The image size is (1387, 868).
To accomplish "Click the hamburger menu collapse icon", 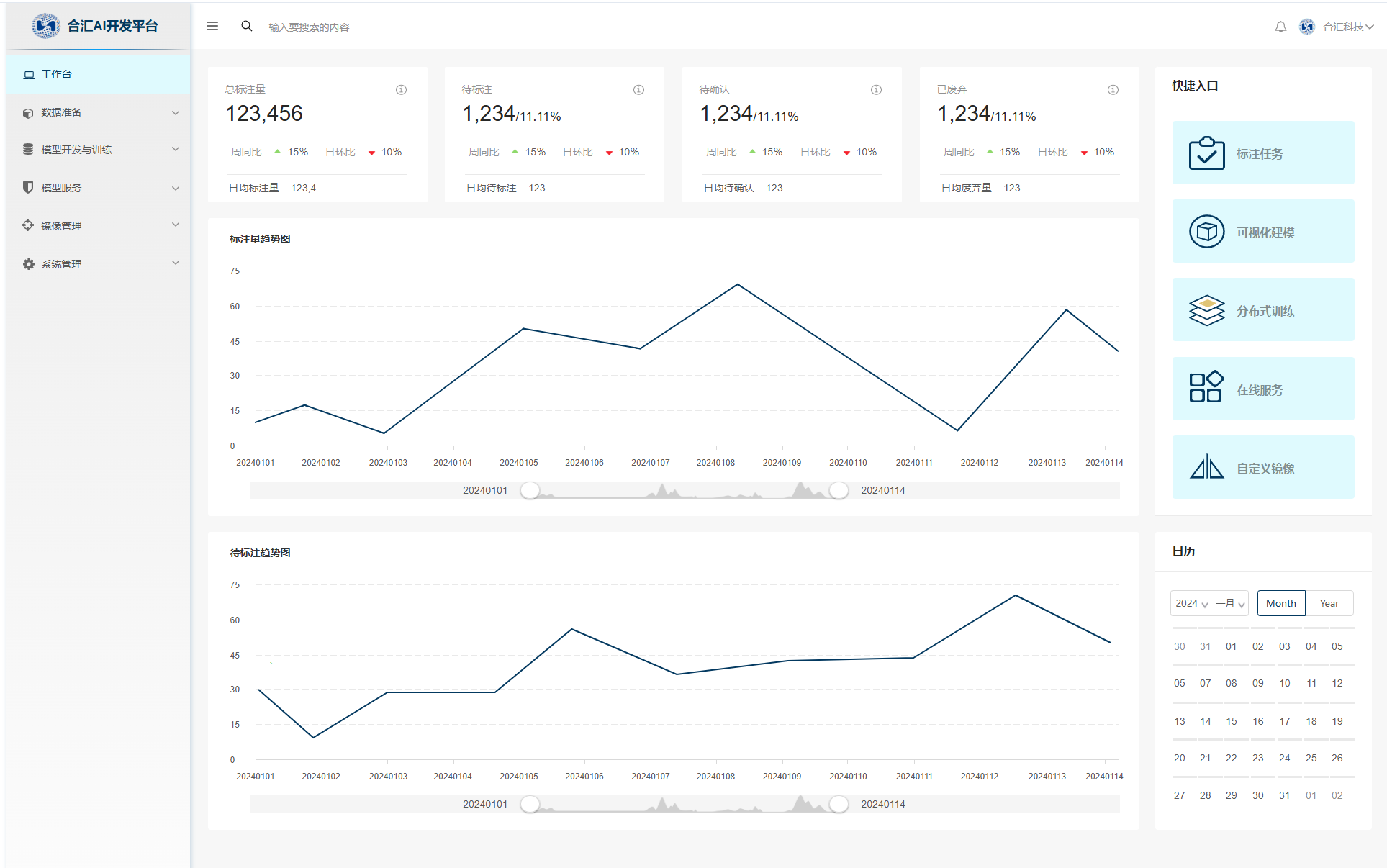I will coord(212,26).
